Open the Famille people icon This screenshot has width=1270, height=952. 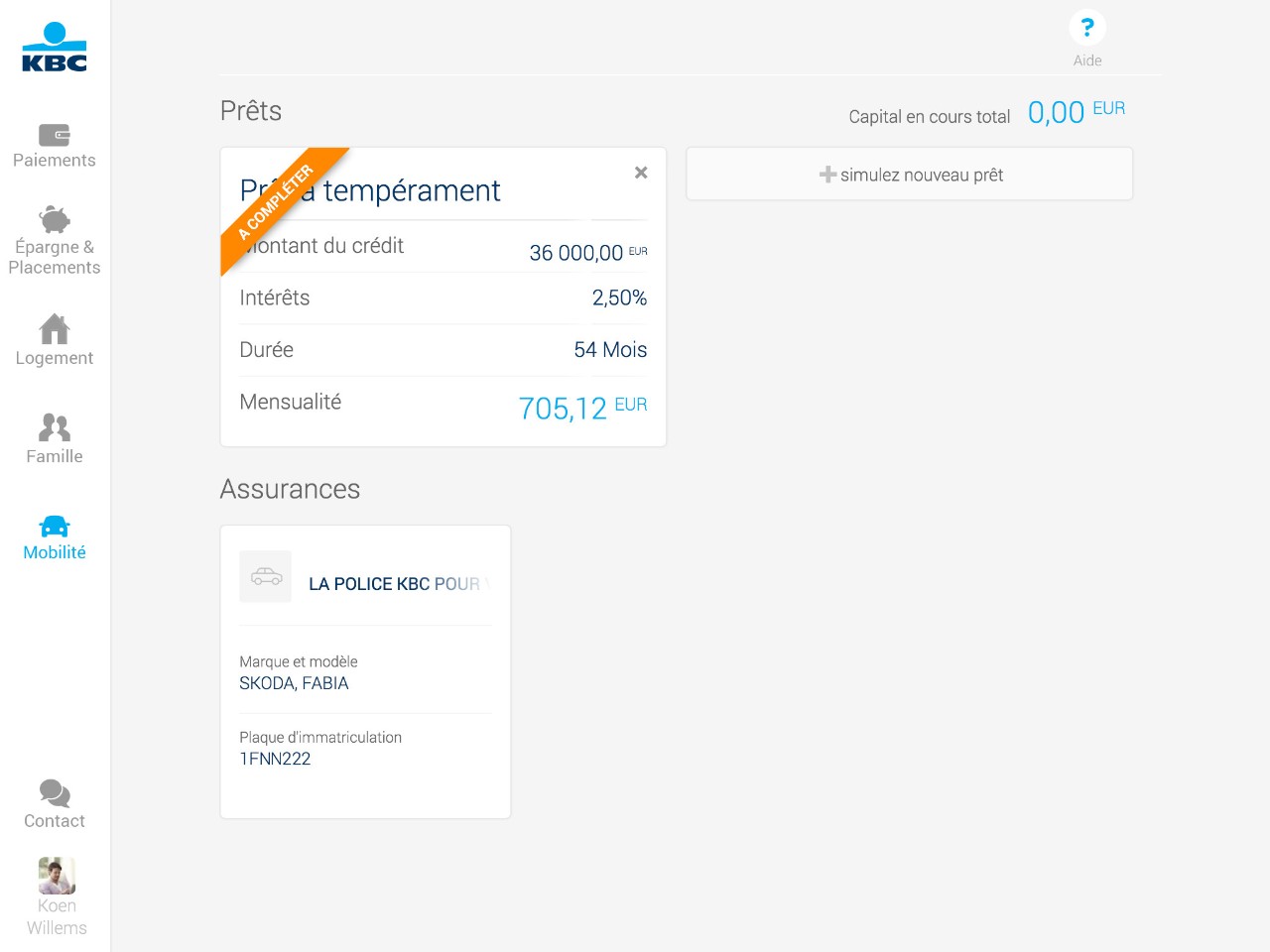coord(55,427)
